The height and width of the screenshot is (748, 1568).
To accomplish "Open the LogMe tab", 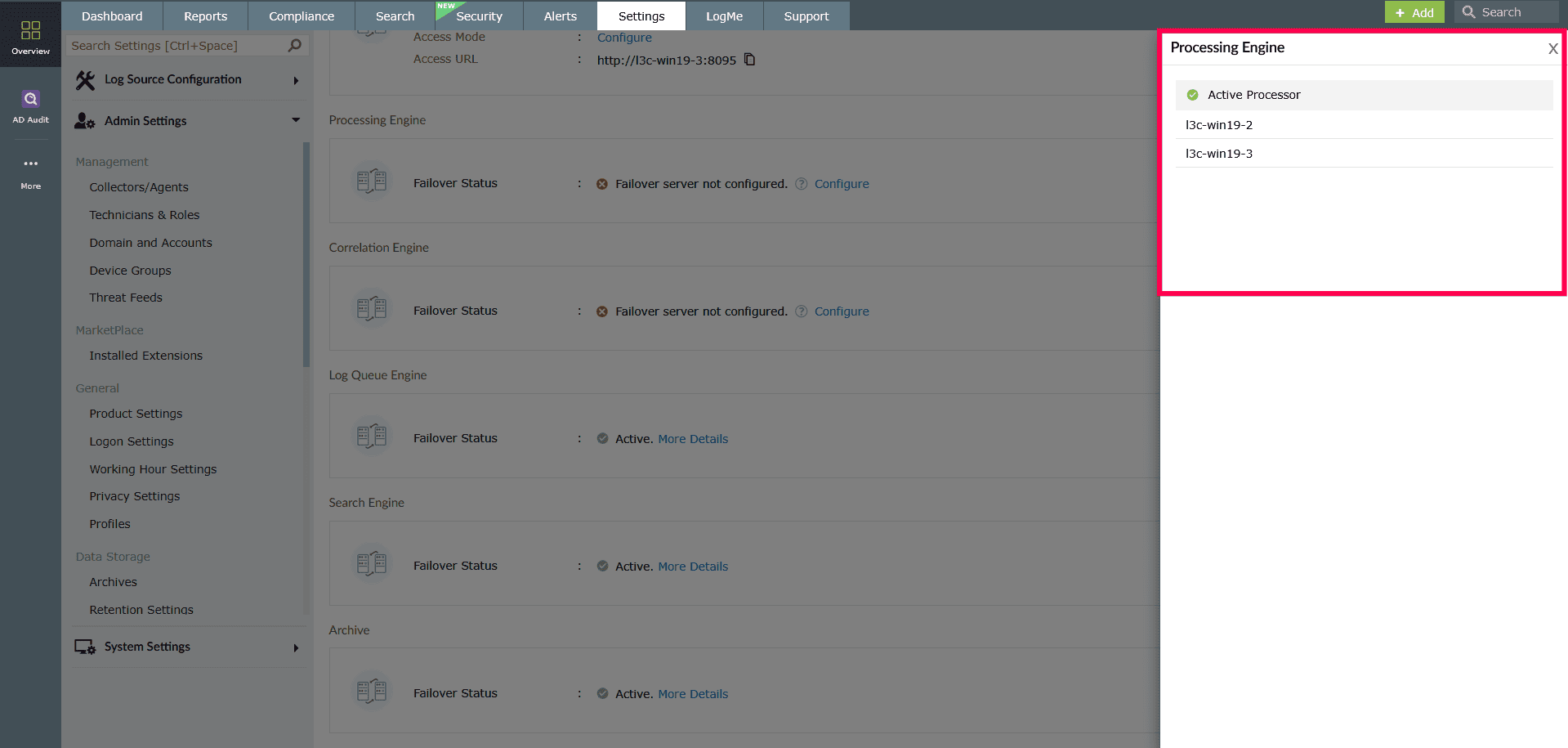I will click(725, 16).
